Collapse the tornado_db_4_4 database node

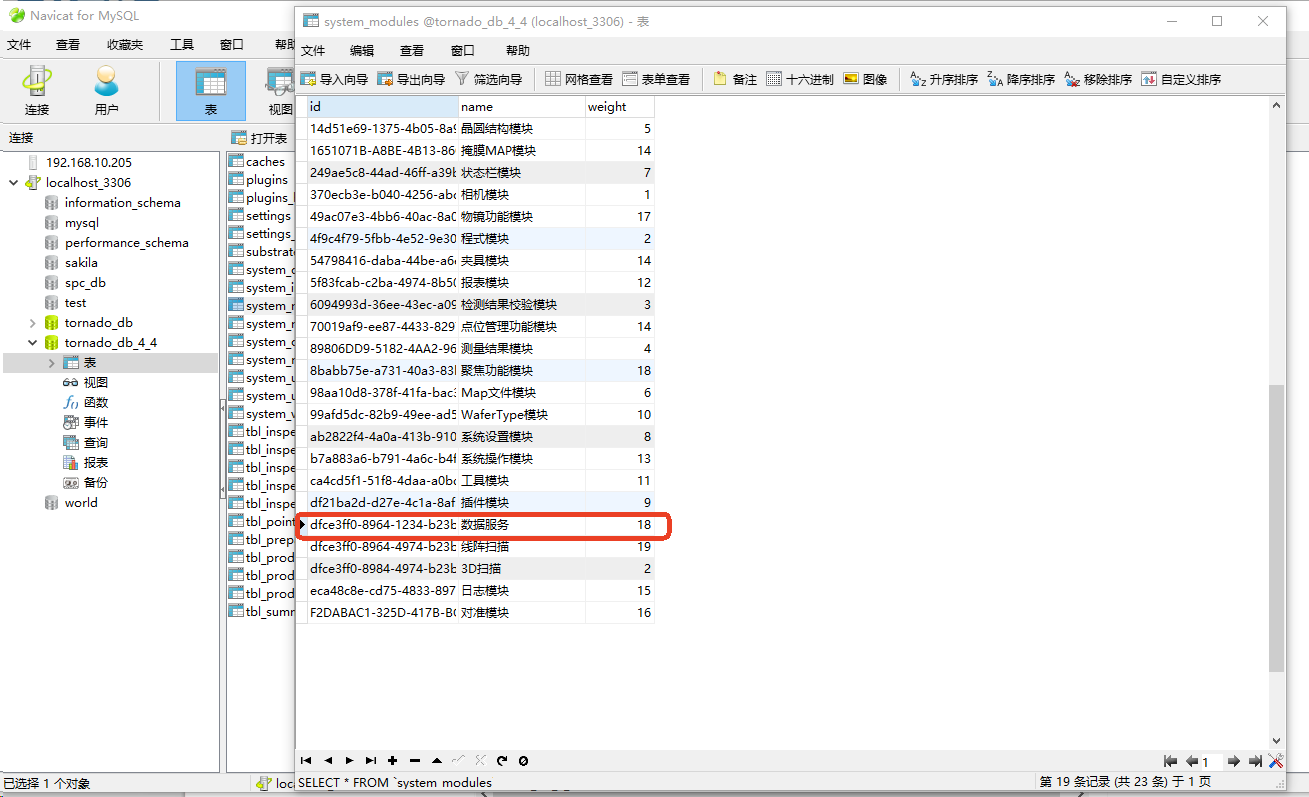tap(33, 343)
